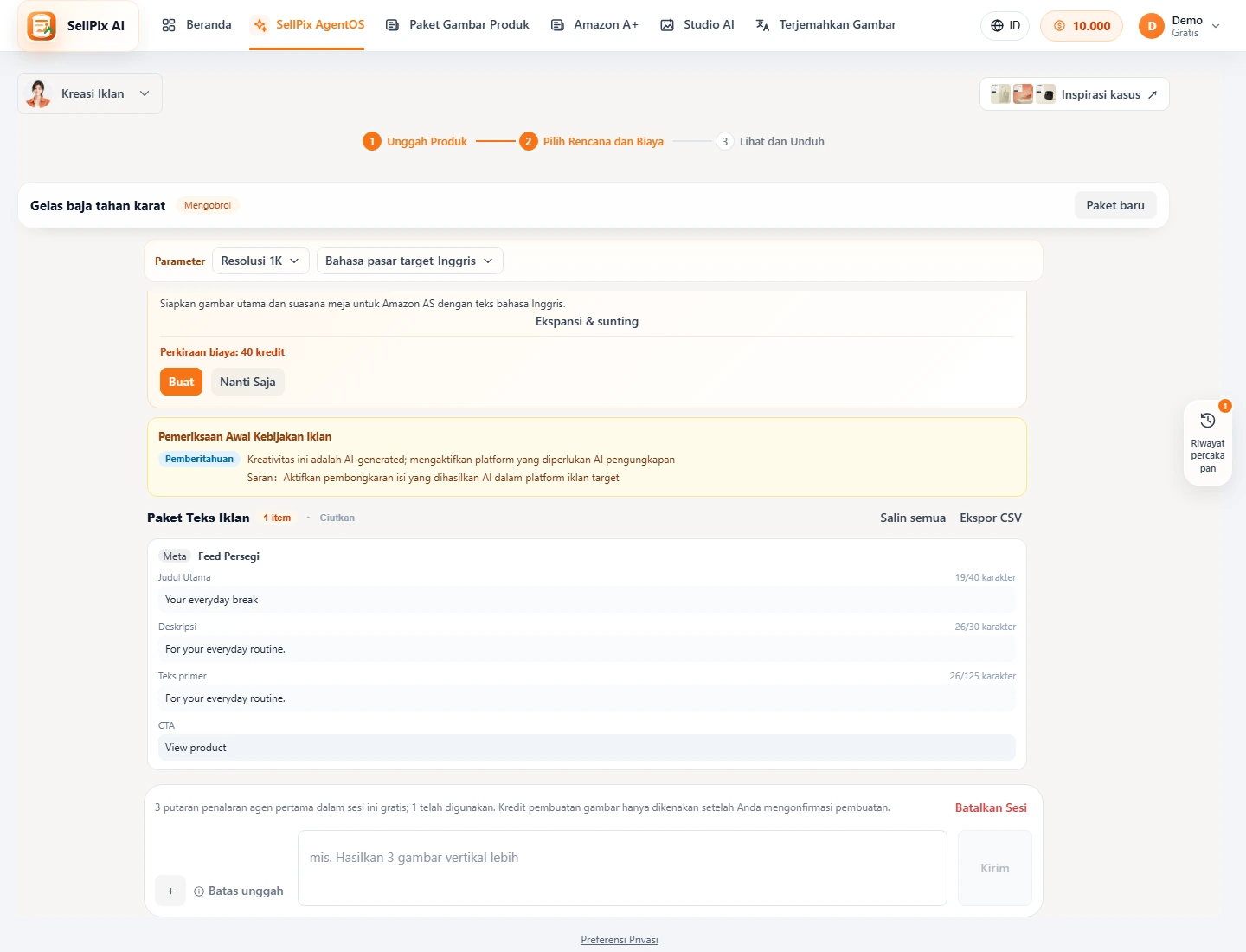
Task: Click the Meta platform tag
Action: click(x=175, y=556)
